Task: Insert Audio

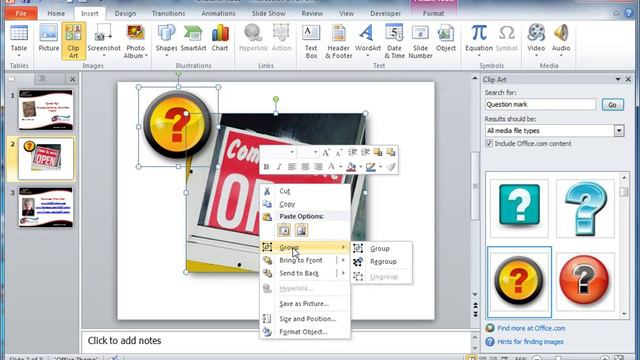Action: click(561, 41)
